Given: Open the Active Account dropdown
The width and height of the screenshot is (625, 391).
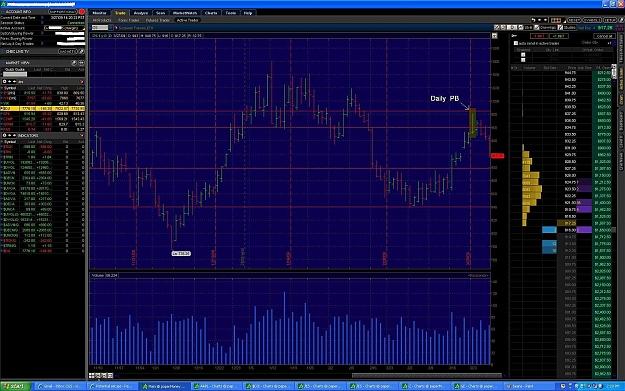Looking at the screenshot, I should [x=65, y=28].
